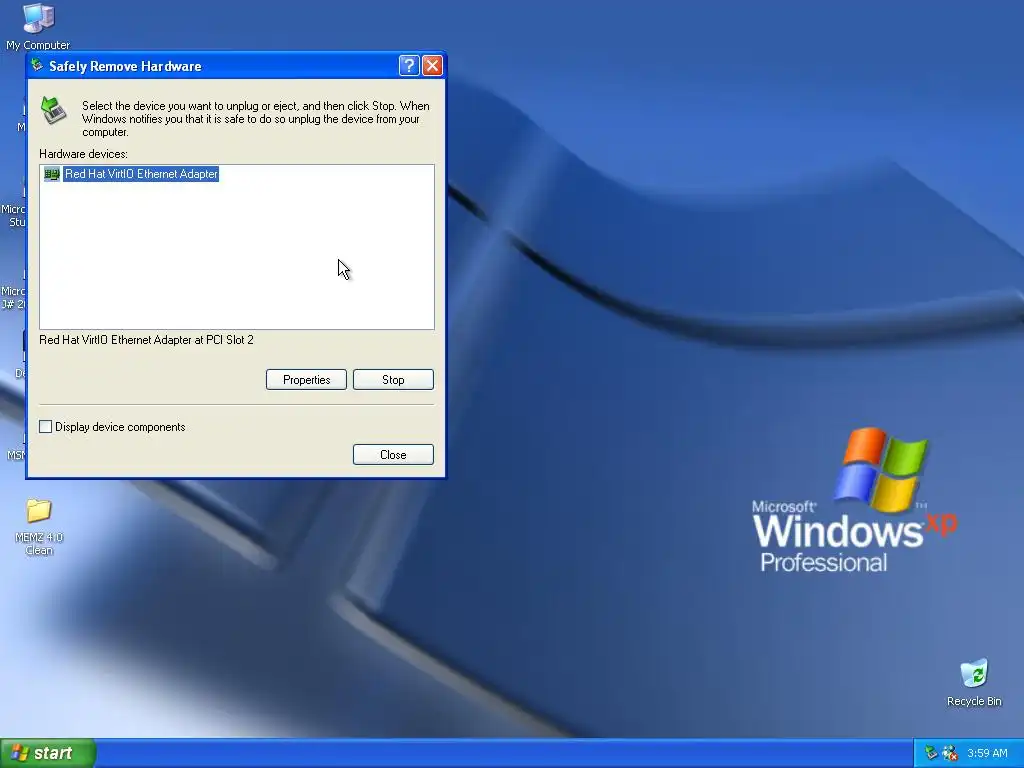Viewport: 1024px width, 768px height.
Task: Click the Safely Remove Hardware title bar icon
Action: click(37, 65)
